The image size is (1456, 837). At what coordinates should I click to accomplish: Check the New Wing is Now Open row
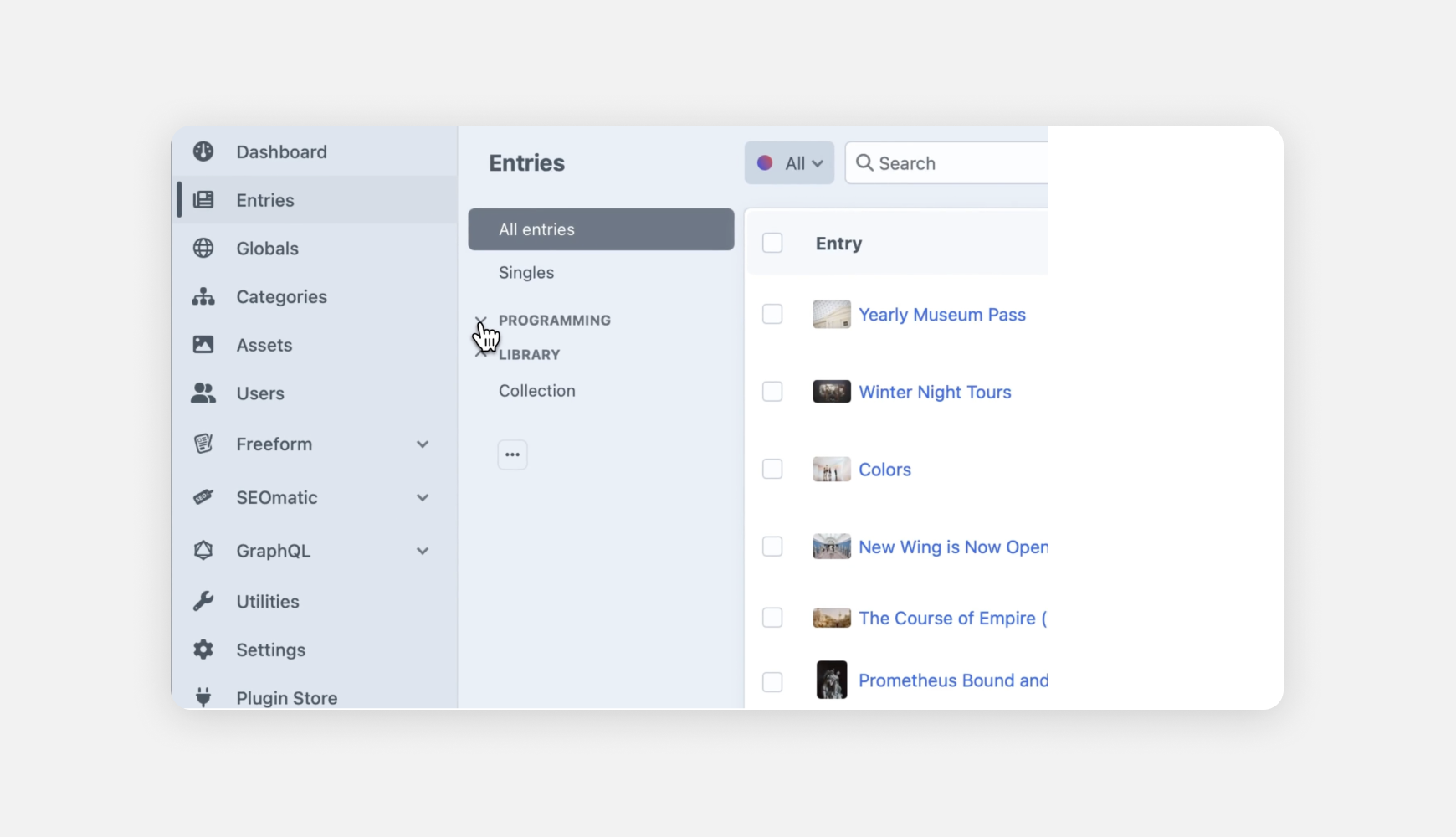[x=772, y=547]
